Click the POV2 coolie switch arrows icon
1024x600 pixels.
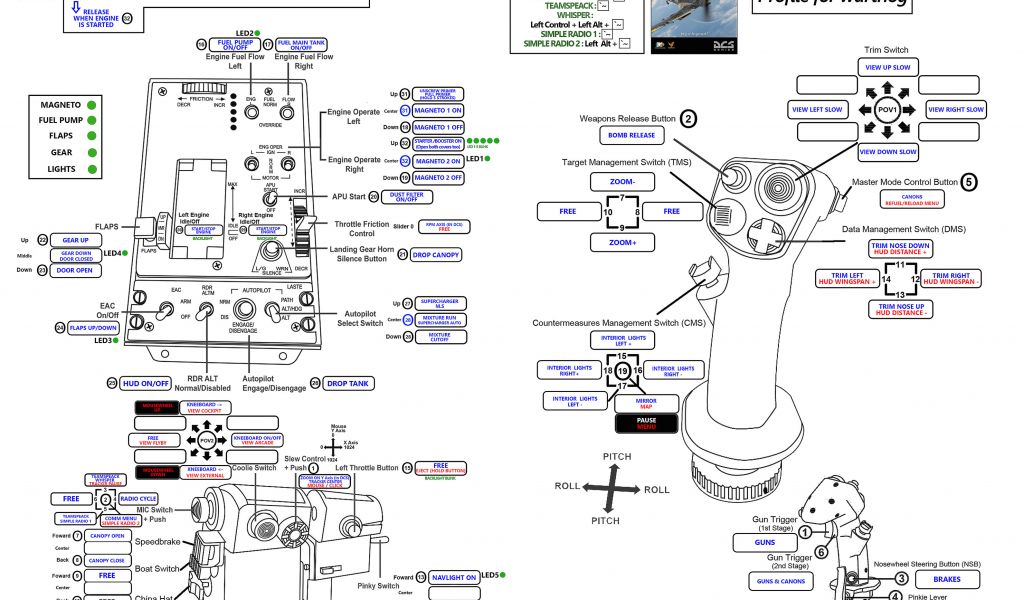click(x=208, y=439)
